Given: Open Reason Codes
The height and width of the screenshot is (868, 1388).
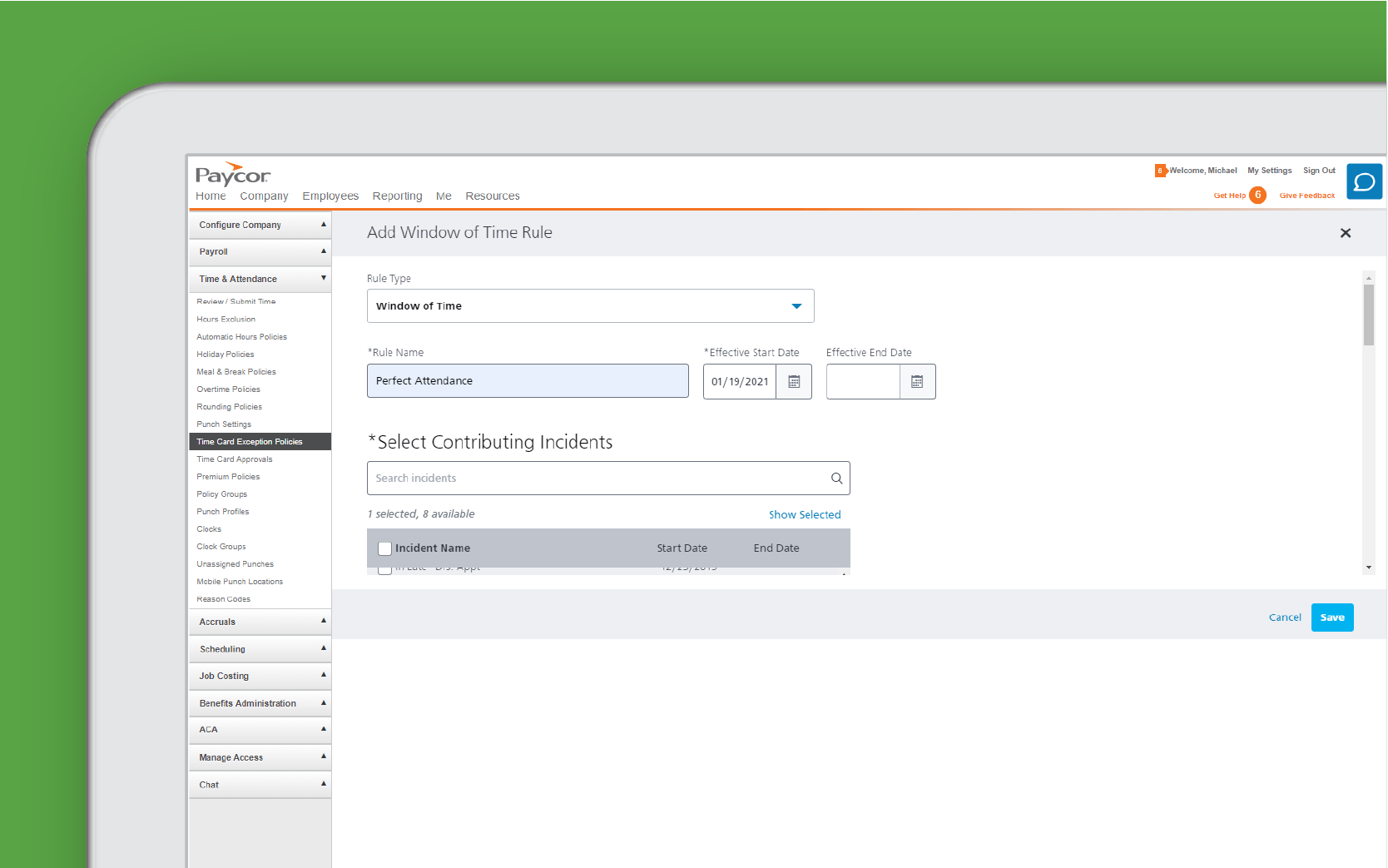Looking at the screenshot, I should click(223, 599).
